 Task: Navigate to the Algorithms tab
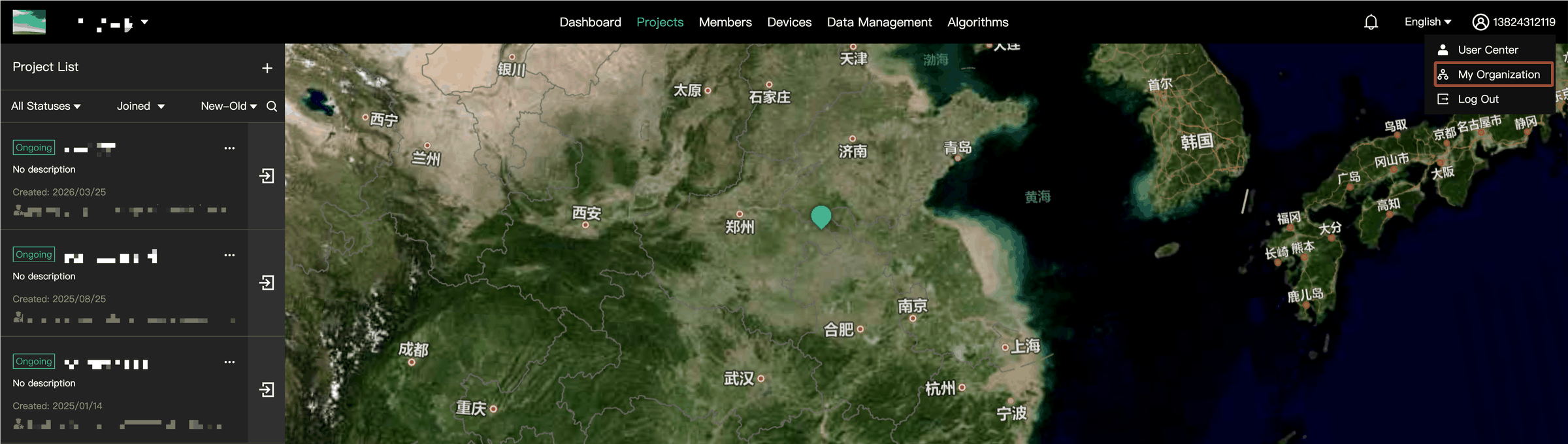[x=978, y=22]
